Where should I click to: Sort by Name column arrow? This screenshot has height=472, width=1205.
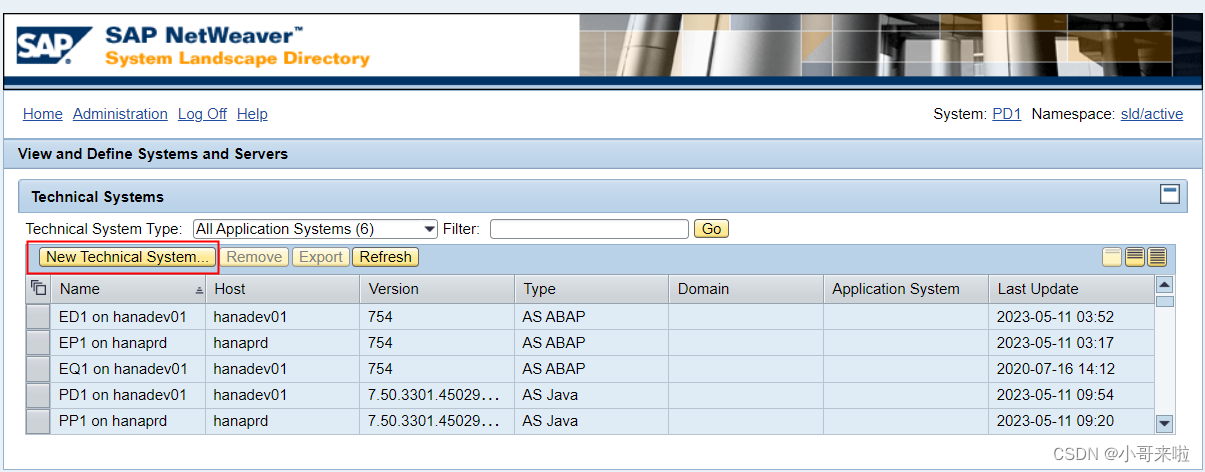(x=199, y=290)
